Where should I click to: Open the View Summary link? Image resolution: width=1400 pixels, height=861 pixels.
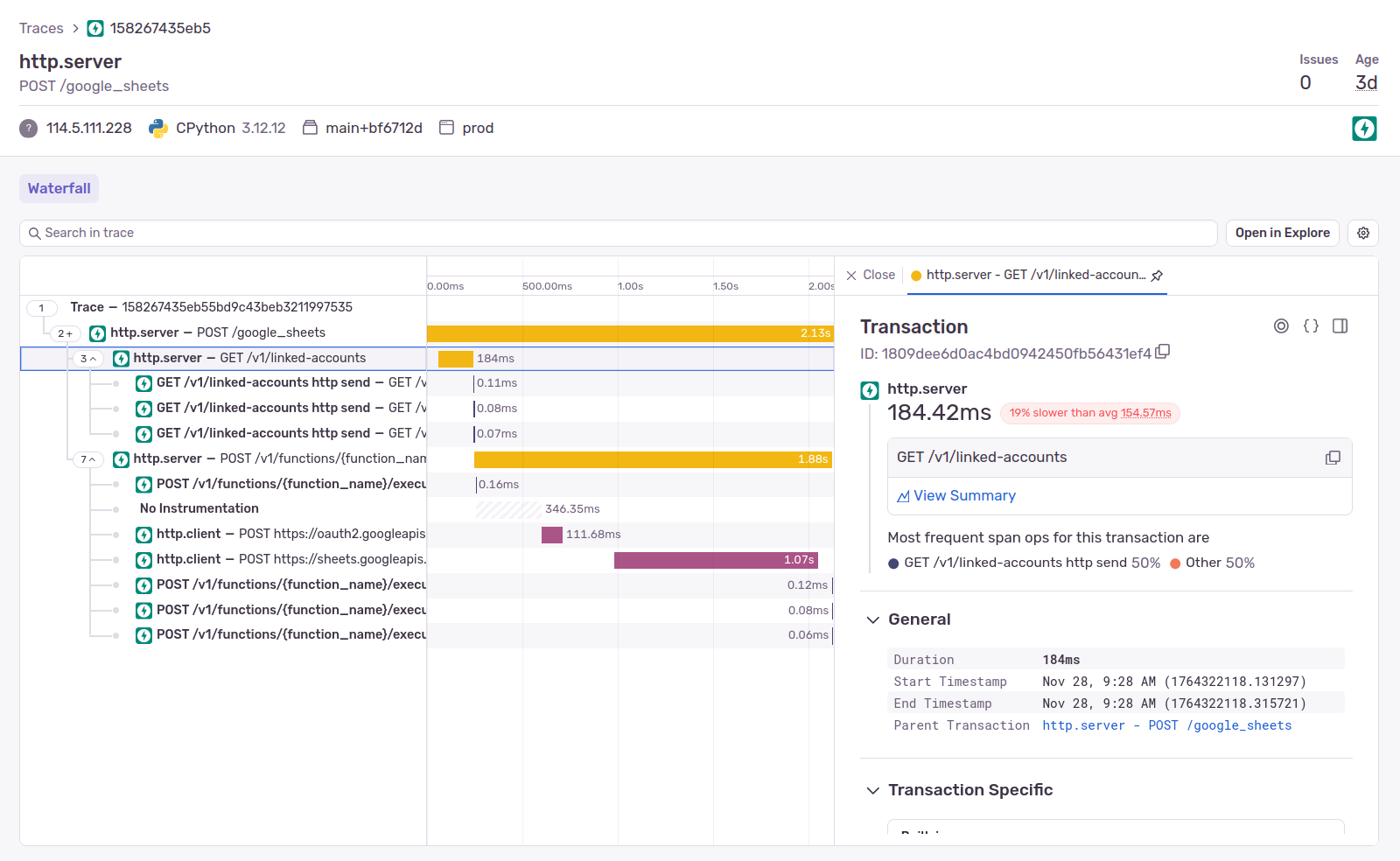tap(963, 496)
